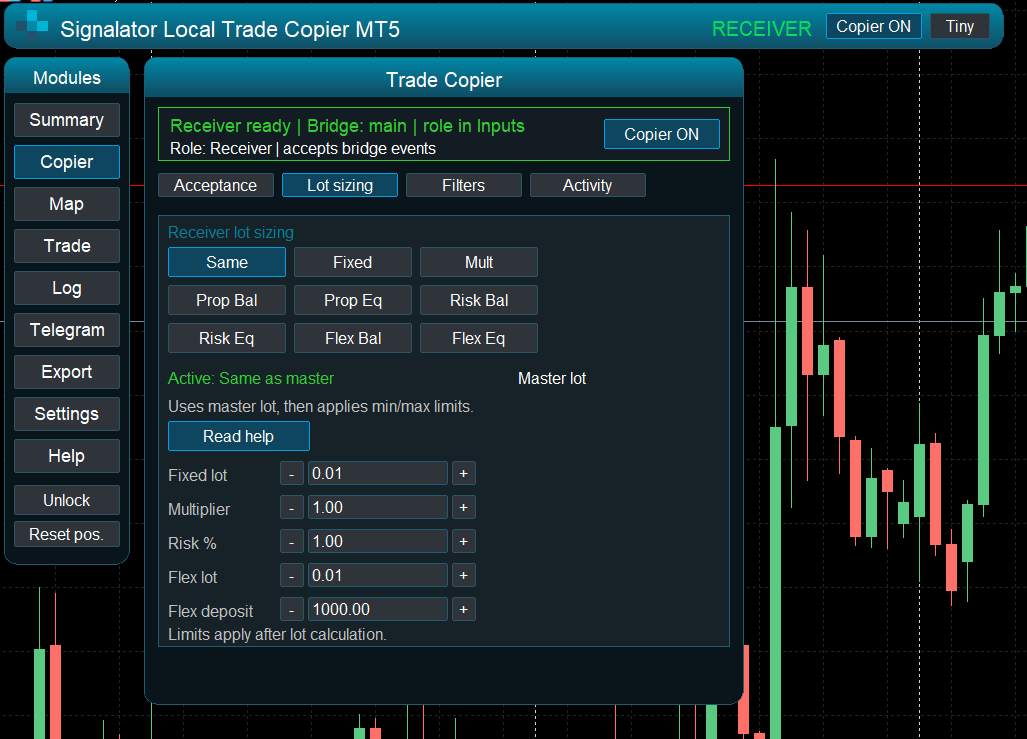Switch to the Lot sizing tab
Image resolution: width=1027 pixels, height=739 pixels.
(340, 185)
